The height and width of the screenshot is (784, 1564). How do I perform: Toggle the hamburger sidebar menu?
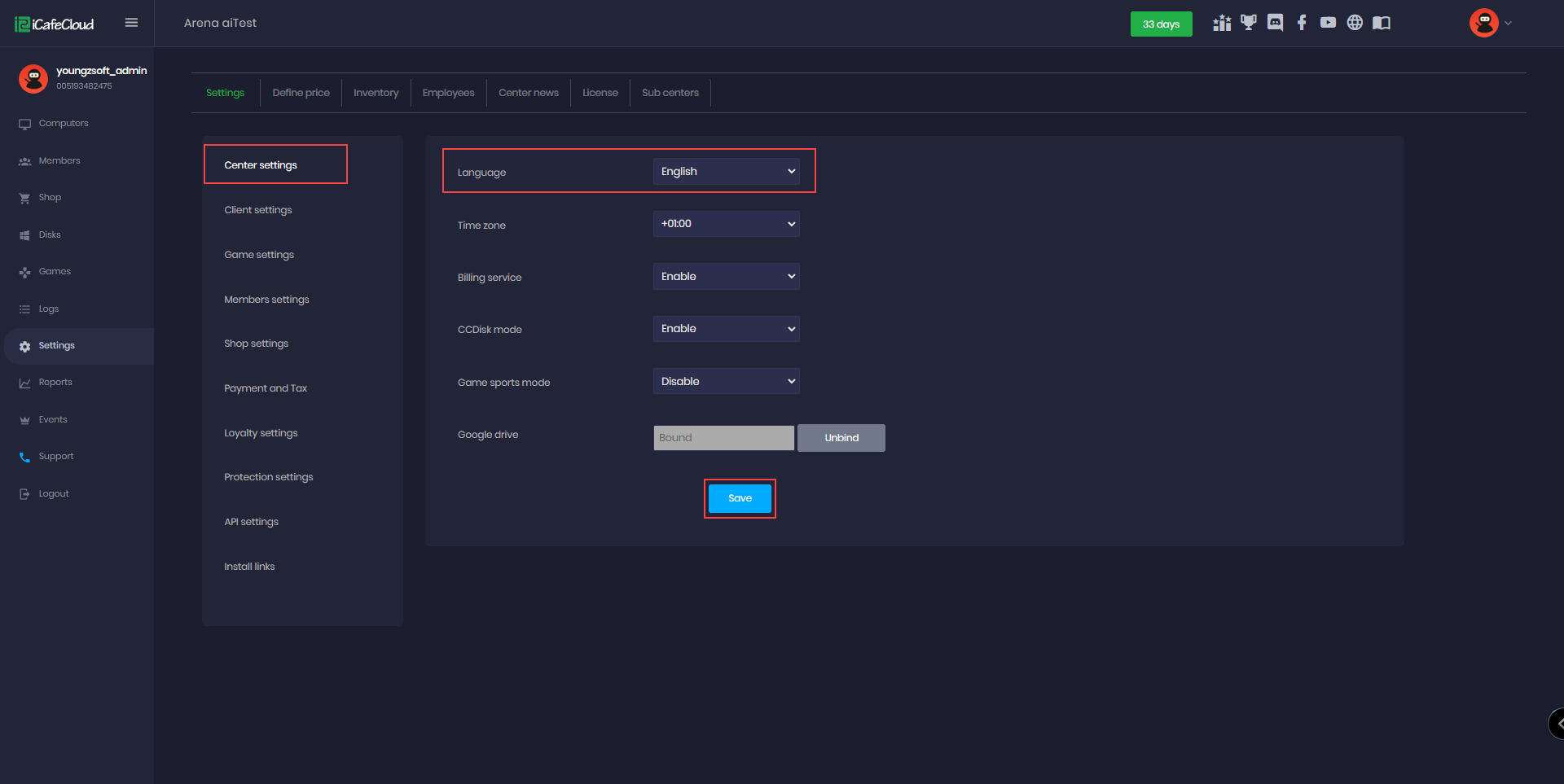[131, 23]
